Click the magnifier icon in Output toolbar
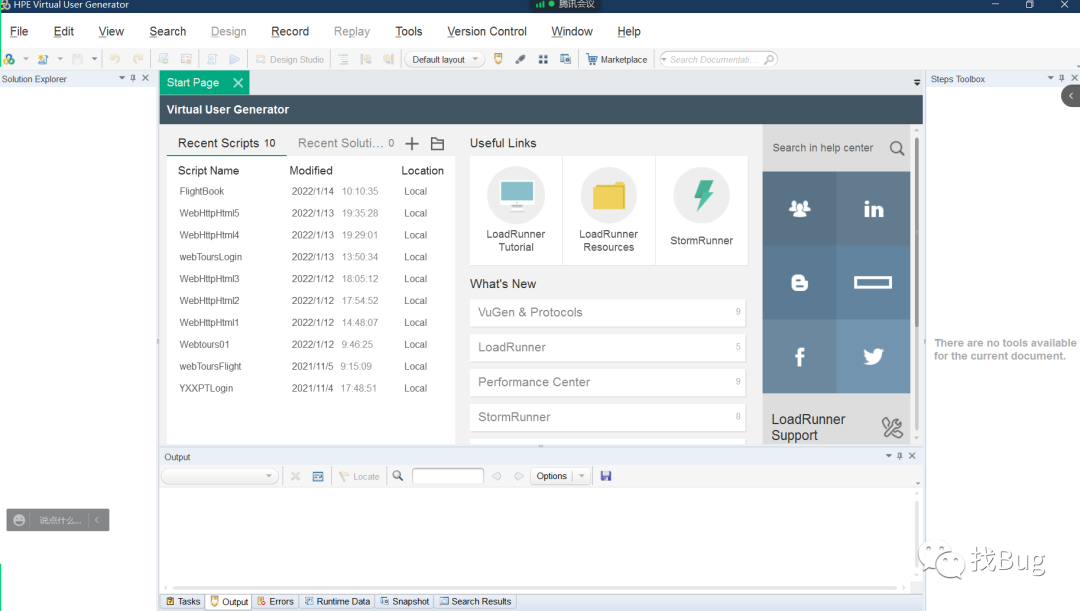 [398, 476]
